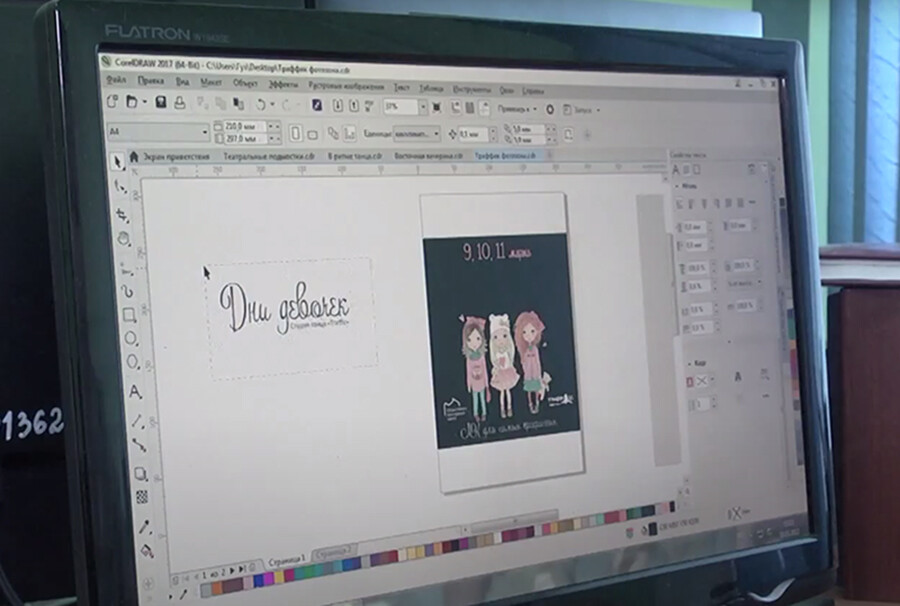Switch to Восточная вечеринка.cdr document tab
The width and height of the screenshot is (900, 606).
[x=428, y=156]
